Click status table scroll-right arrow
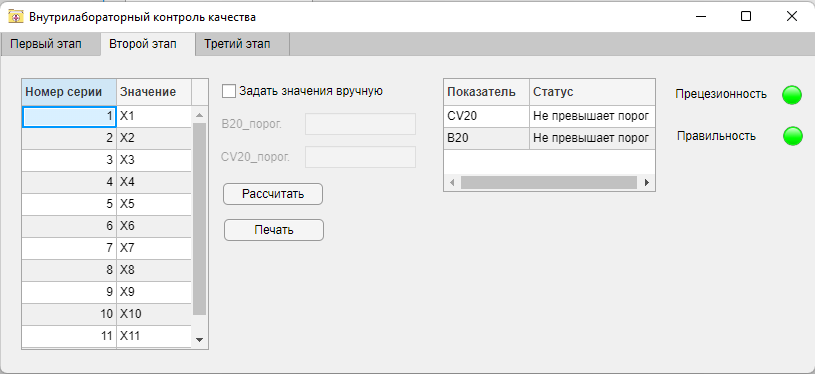The image size is (815, 374). click(647, 182)
